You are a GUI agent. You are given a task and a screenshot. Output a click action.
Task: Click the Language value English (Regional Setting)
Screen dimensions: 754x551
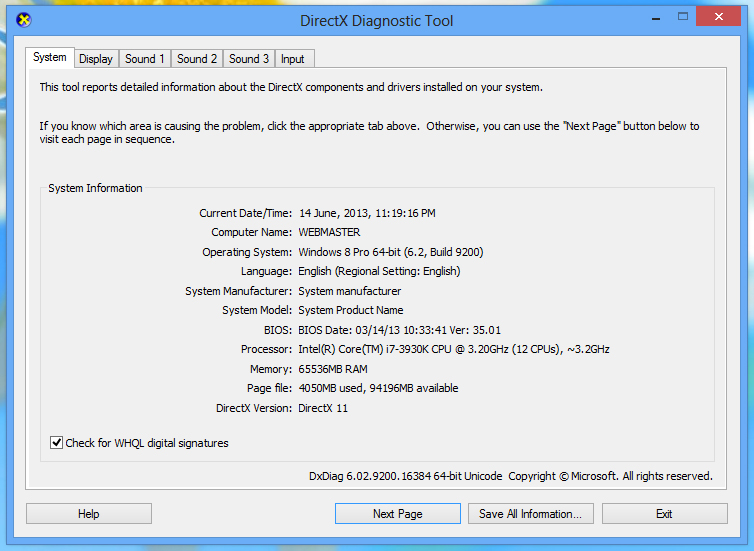[x=379, y=271]
